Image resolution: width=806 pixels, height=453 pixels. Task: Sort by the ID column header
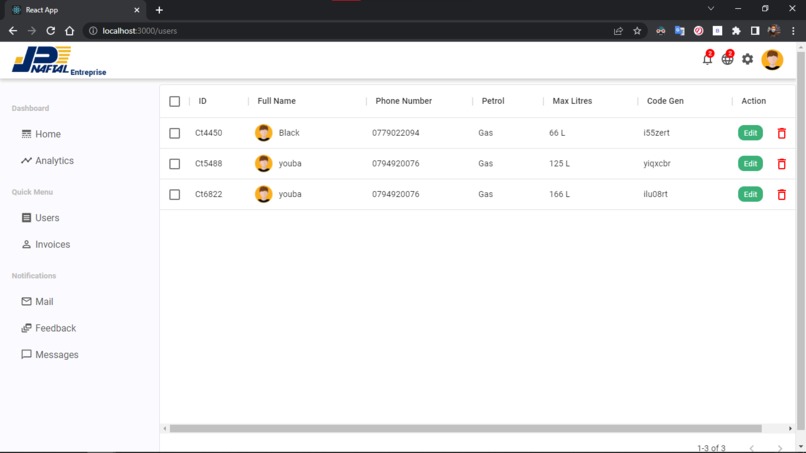click(203, 101)
